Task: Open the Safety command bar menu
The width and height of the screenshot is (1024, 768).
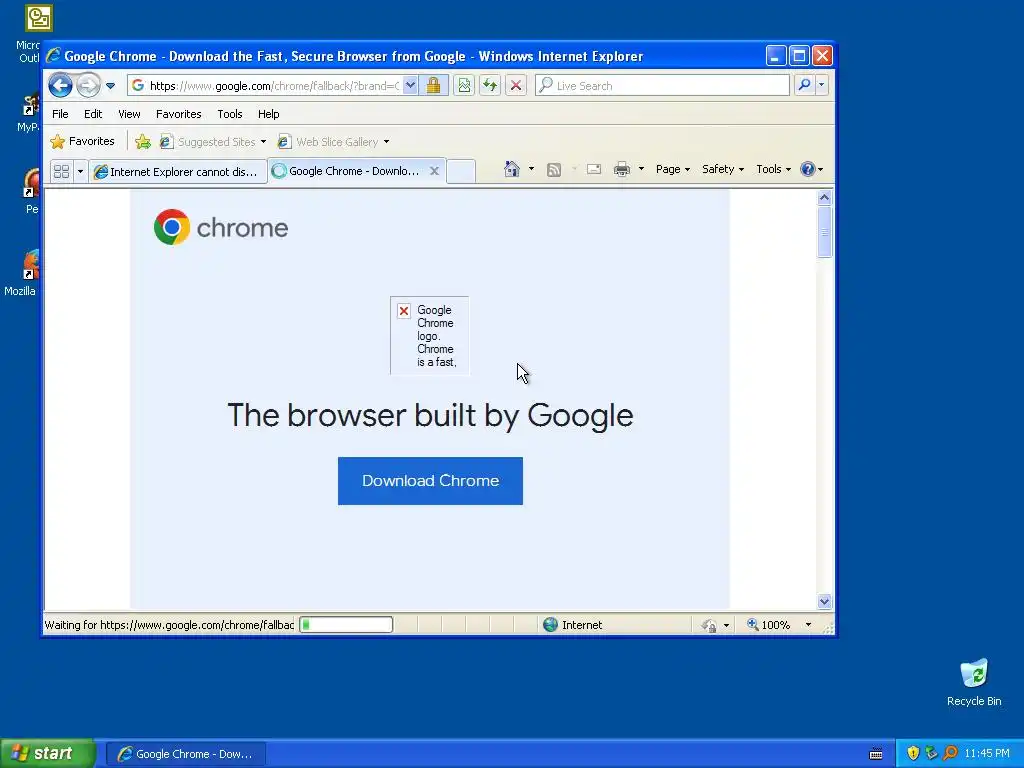Action: (x=723, y=169)
